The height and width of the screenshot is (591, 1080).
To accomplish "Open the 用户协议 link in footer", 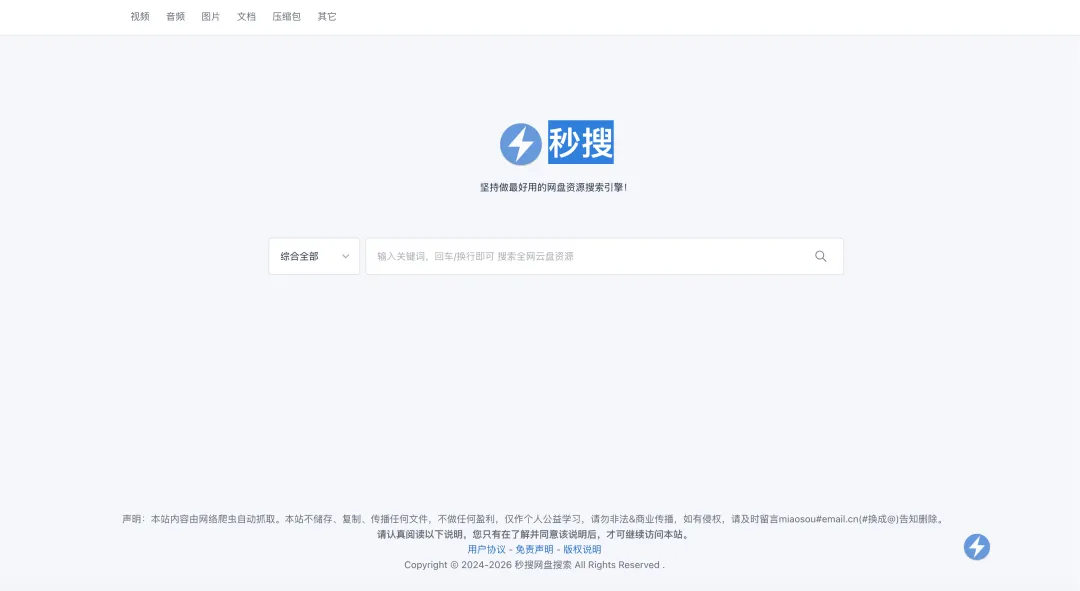I will (486, 550).
